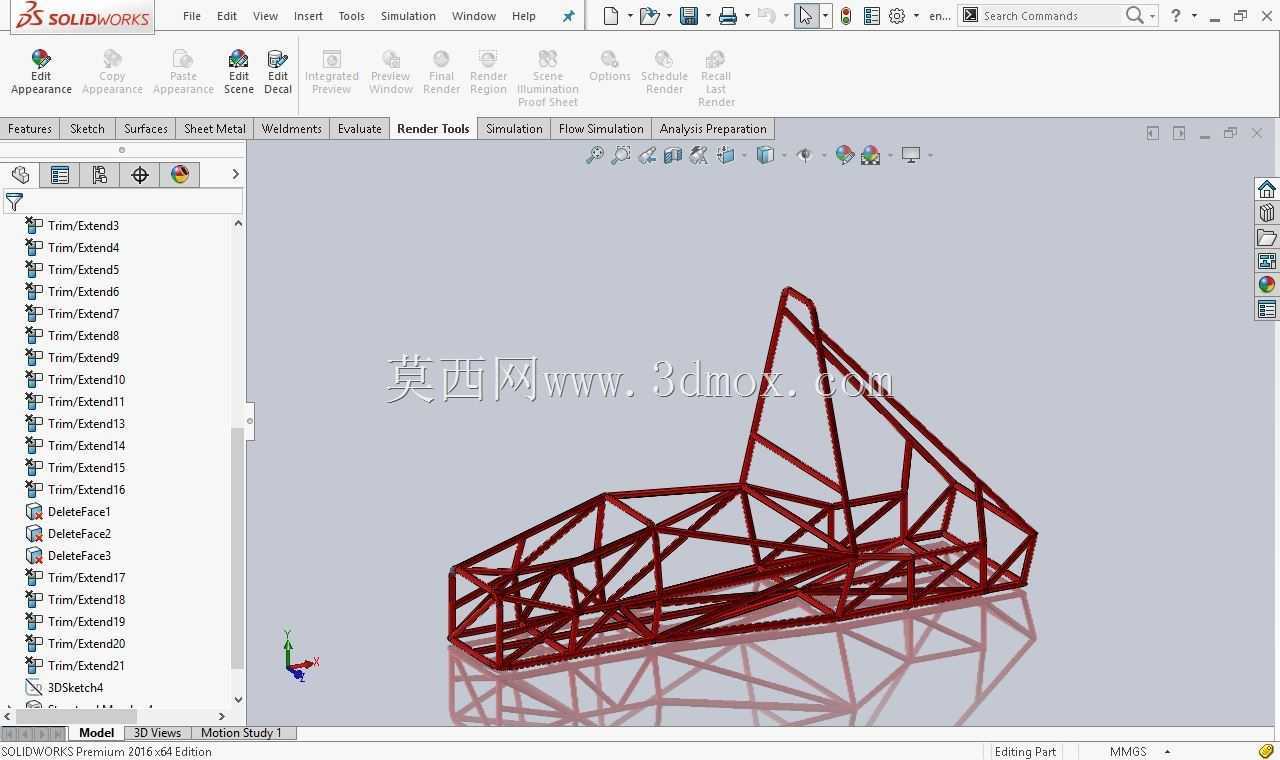Open Select tool dropdown arrow
1280x760 pixels.
(825, 16)
